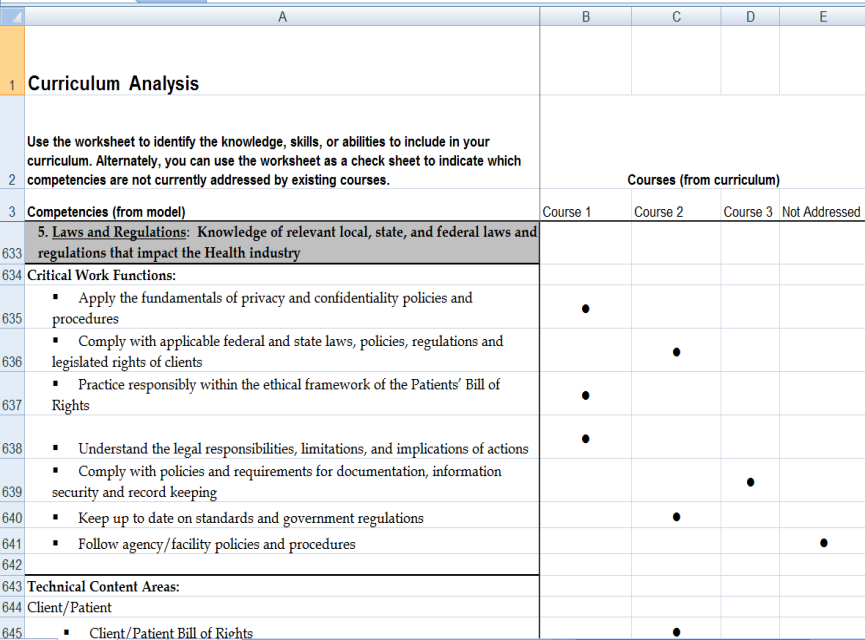Click the Course 1 header cell

(x=567, y=212)
